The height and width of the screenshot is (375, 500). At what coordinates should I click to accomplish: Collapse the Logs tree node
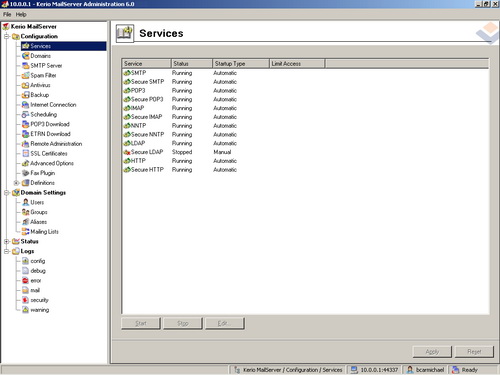(x=6, y=251)
